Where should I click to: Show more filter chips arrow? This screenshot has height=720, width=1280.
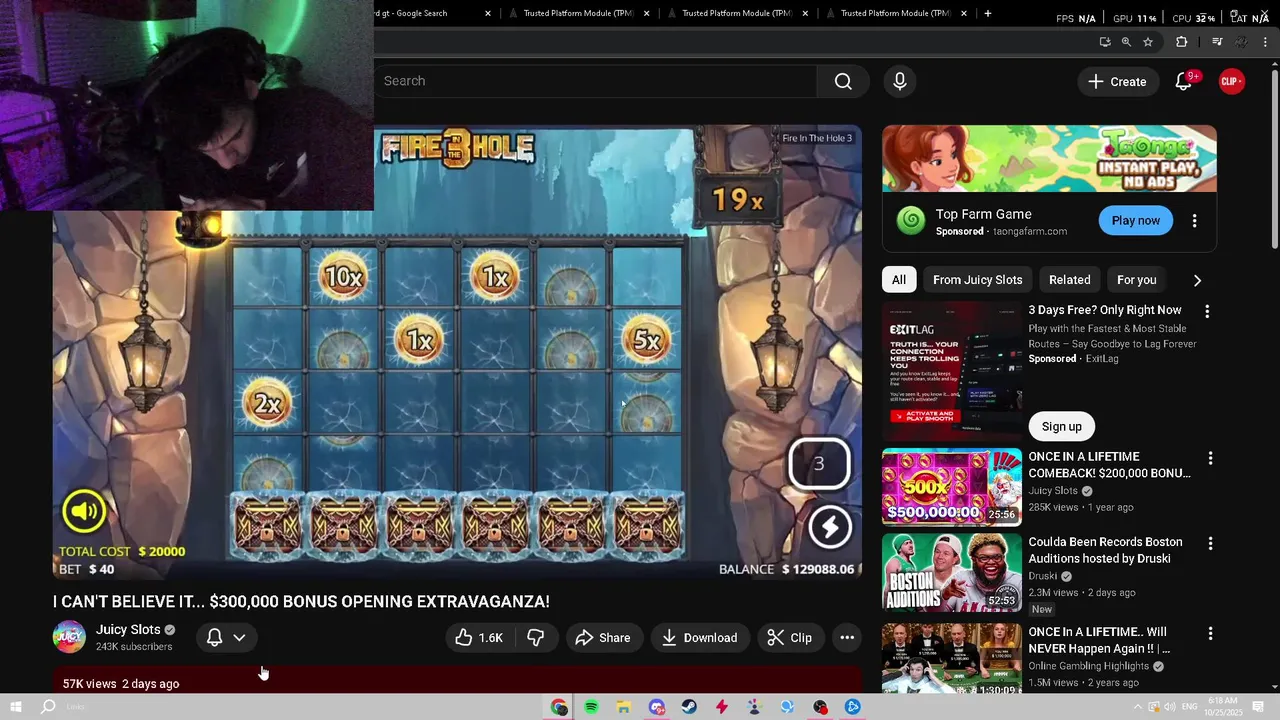coord(1197,280)
